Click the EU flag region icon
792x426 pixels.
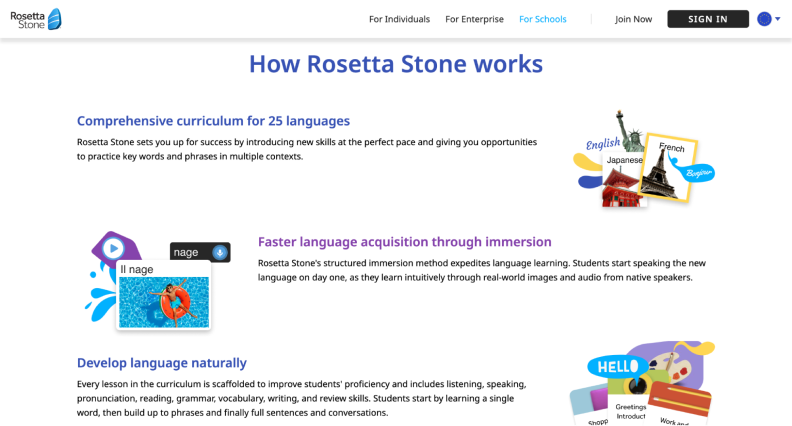pos(764,19)
